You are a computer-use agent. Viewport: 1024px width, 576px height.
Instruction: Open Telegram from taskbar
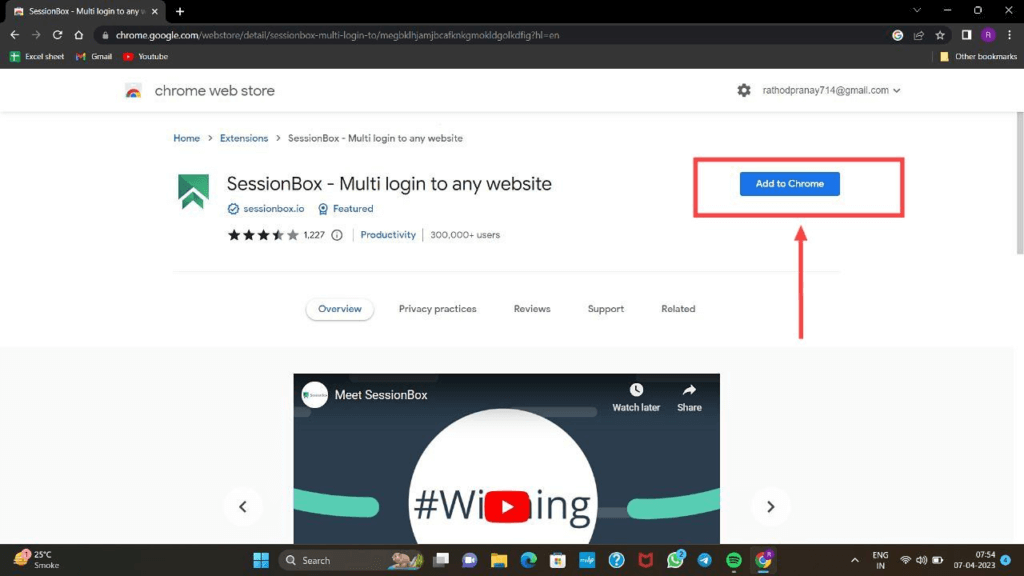pos(705,560)
